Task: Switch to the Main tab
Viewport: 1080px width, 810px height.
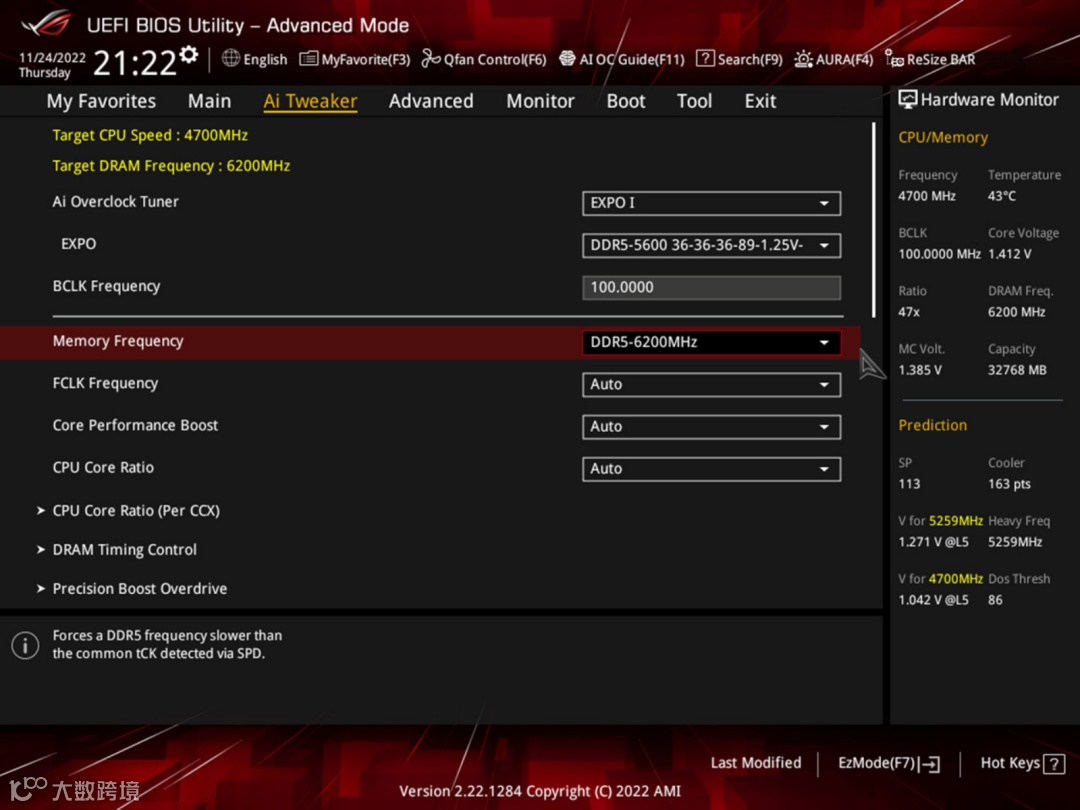Action: (209, 101)
